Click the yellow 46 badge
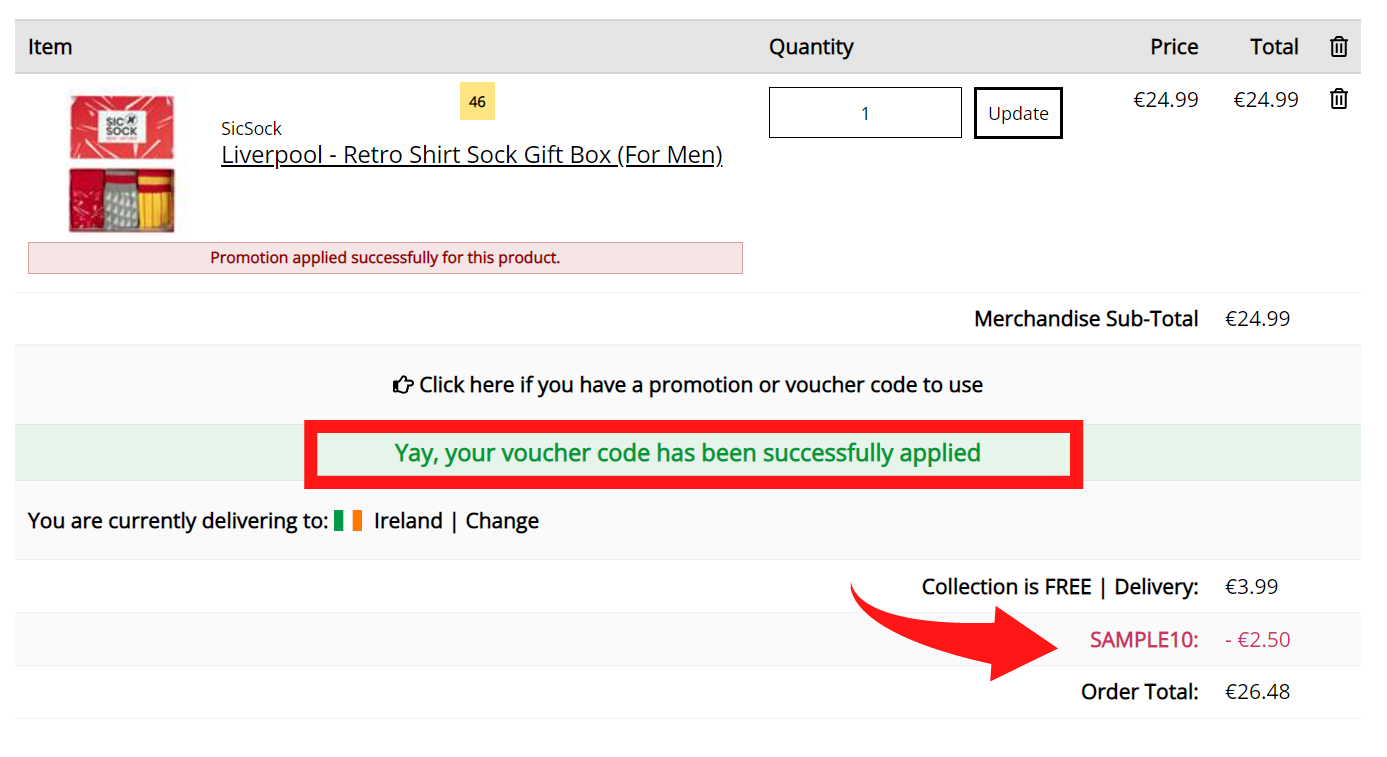The image size is (1387, 757). 477,101
